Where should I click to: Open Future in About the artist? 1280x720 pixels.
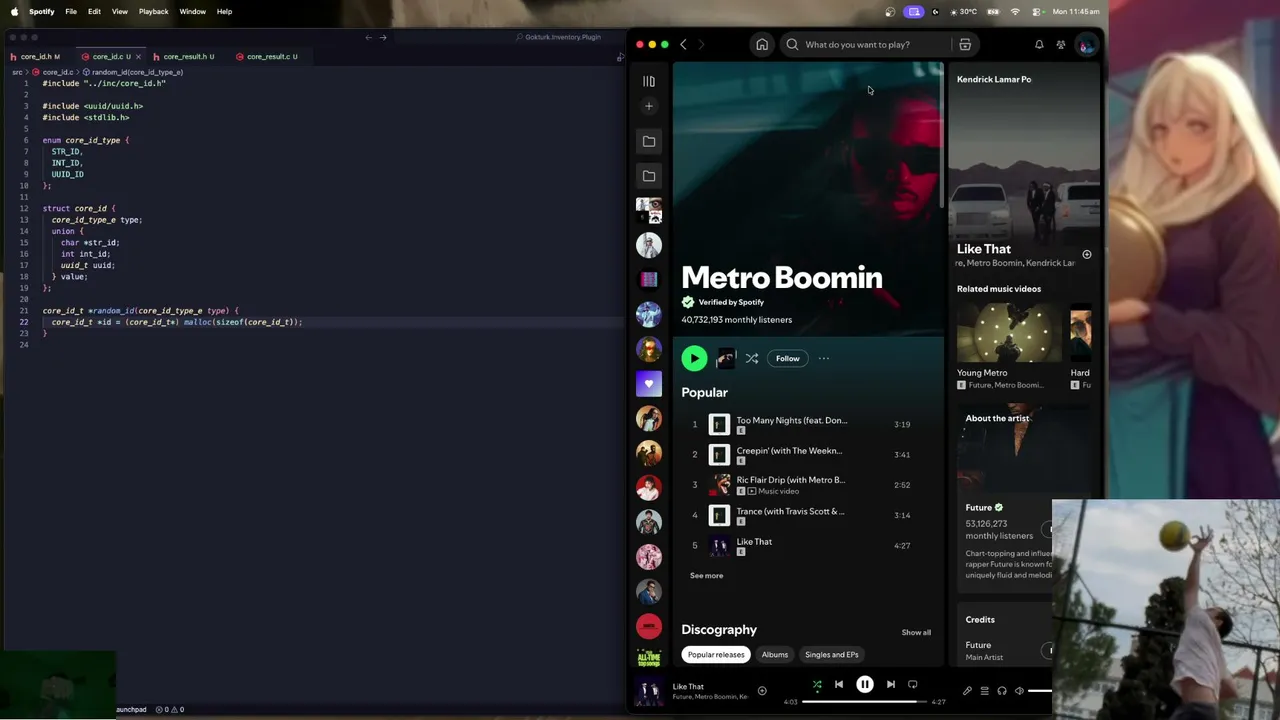[978, 508]
